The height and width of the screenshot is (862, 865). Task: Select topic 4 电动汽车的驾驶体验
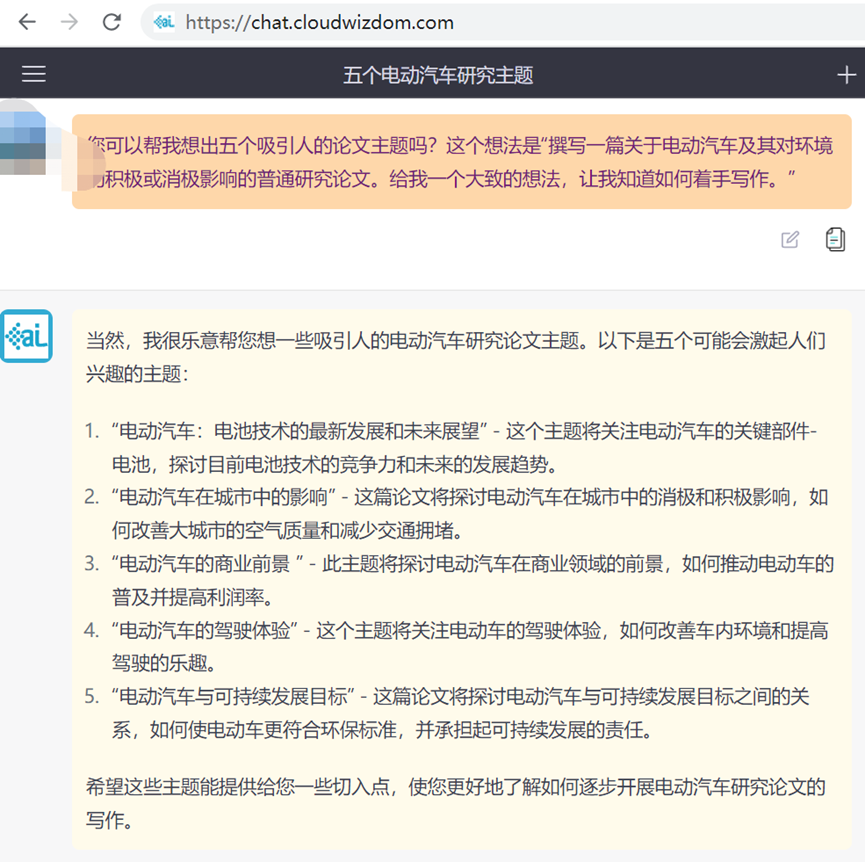pyautogui.click(x=458, y=646)
